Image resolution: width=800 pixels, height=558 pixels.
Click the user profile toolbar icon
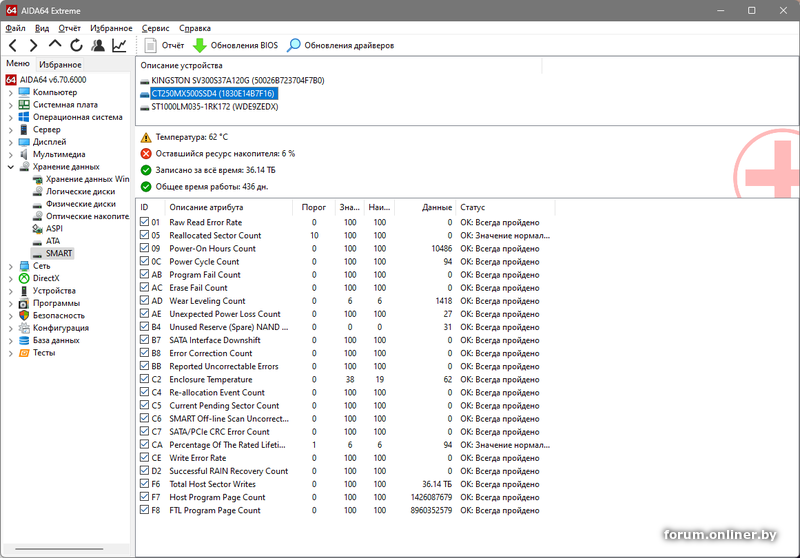(98, 46)
